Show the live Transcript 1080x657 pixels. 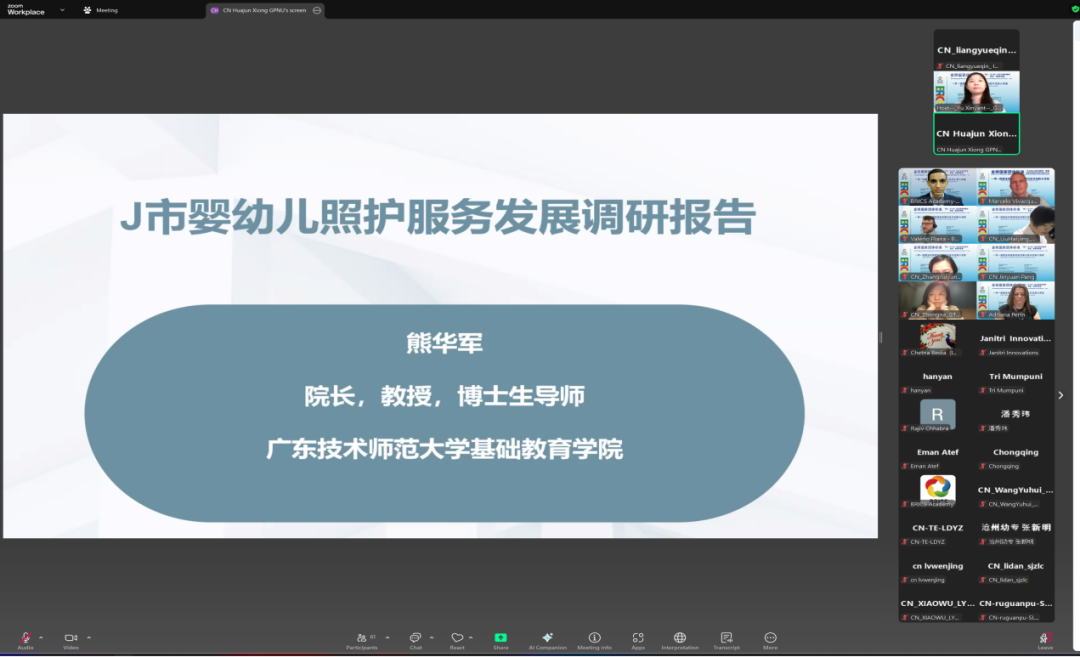point(726,640)
